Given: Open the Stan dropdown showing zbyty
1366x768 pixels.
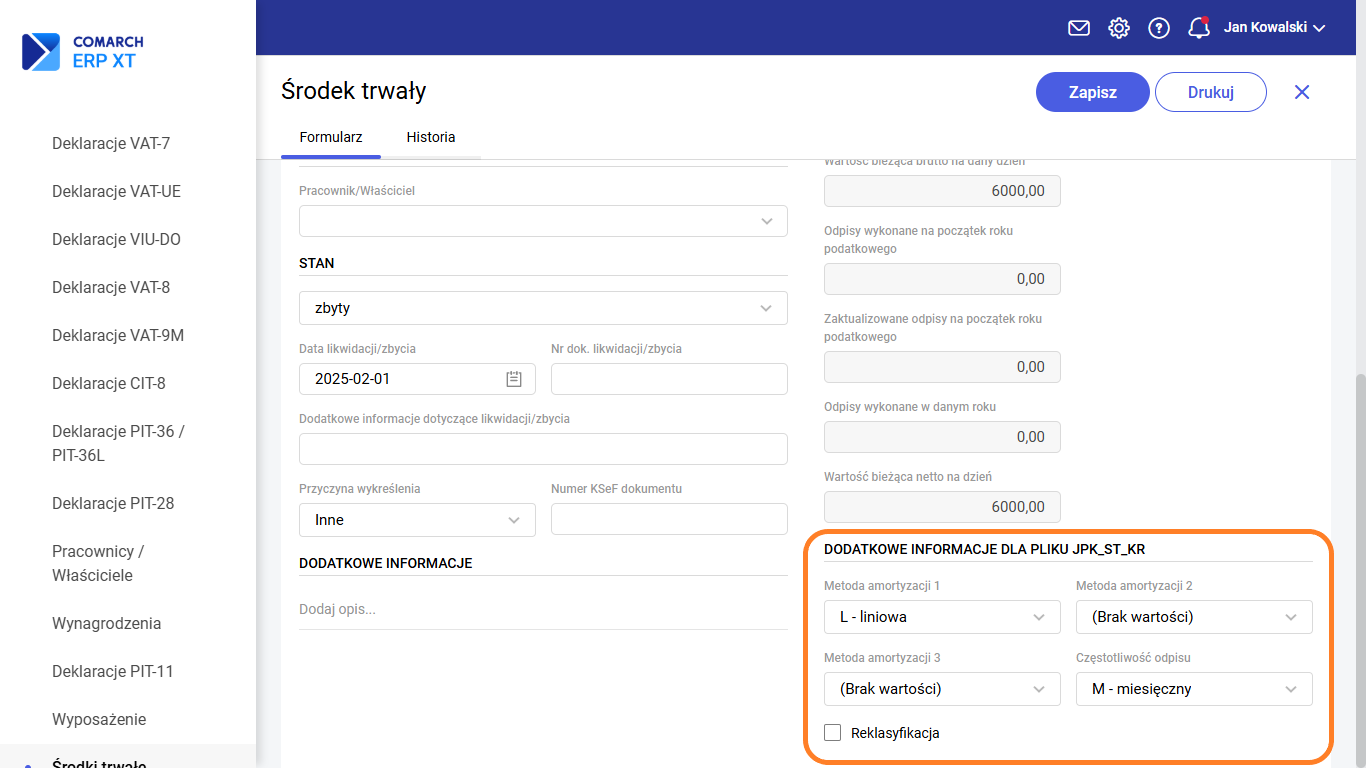Looking at the screenshot, I should point(543,308).
